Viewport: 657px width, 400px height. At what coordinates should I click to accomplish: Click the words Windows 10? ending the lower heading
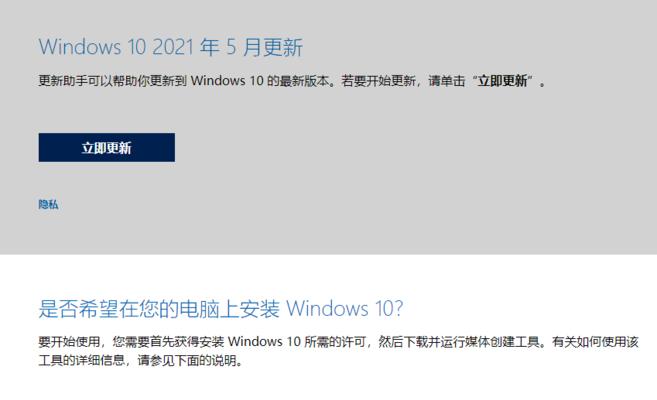point(344,309)
